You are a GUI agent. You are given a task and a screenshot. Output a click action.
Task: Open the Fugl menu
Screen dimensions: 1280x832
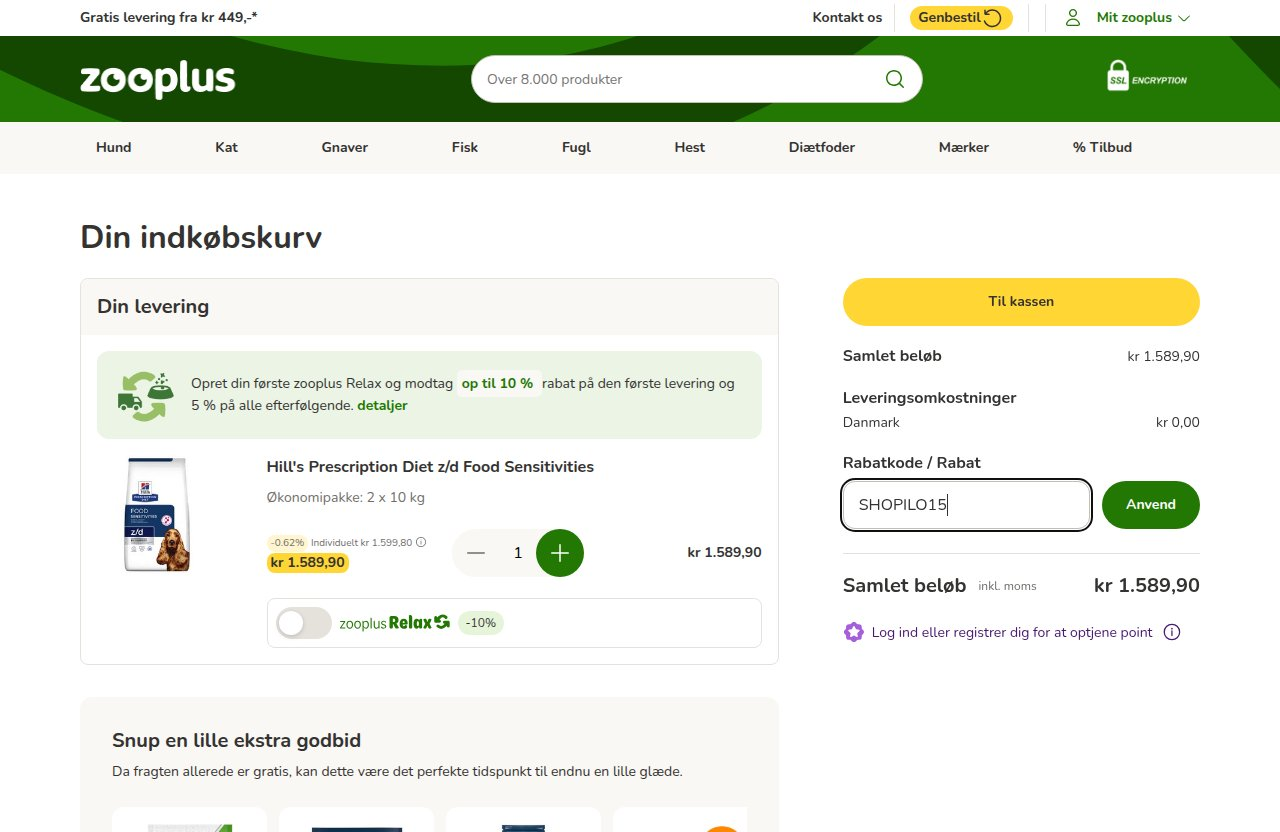tap(577, 147)
